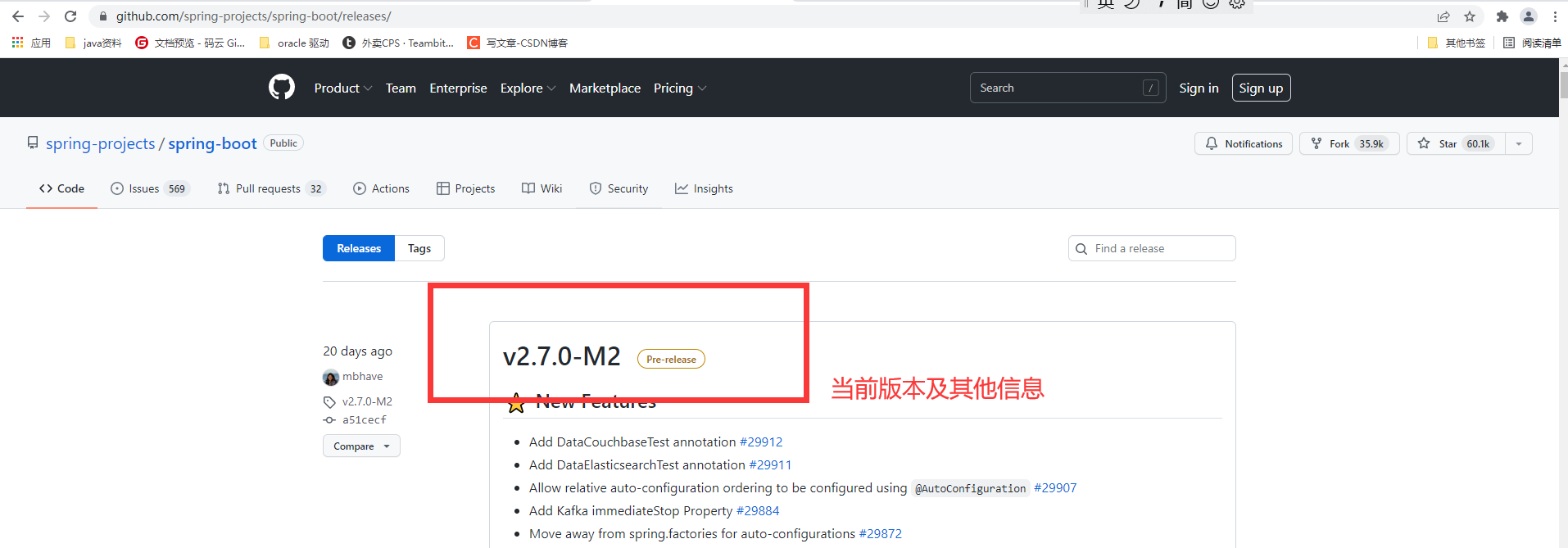Open the java资料 bookmark folder

click(x=93, y=43)
